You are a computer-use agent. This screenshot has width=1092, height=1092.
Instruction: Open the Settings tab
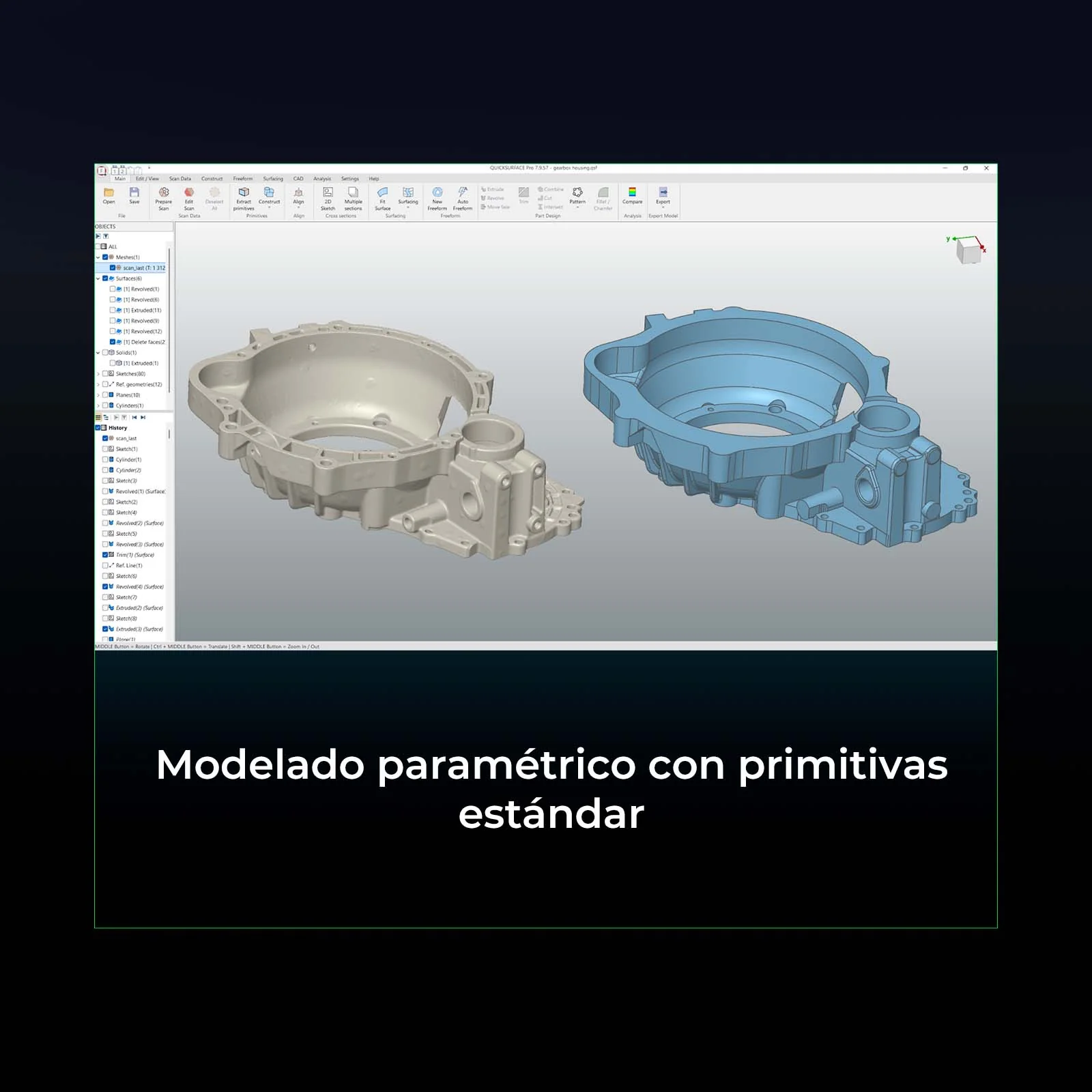[350, 179]
